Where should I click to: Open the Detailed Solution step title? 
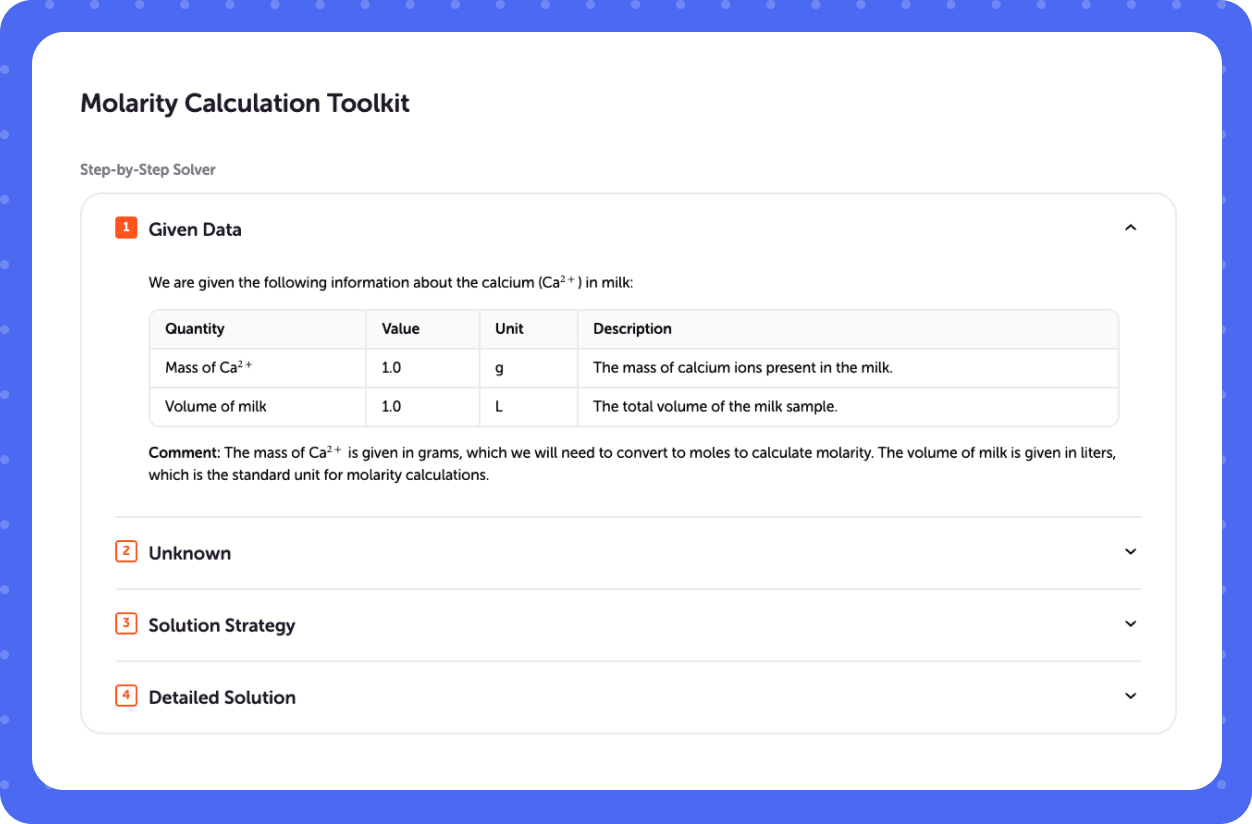tap(222, 697)
